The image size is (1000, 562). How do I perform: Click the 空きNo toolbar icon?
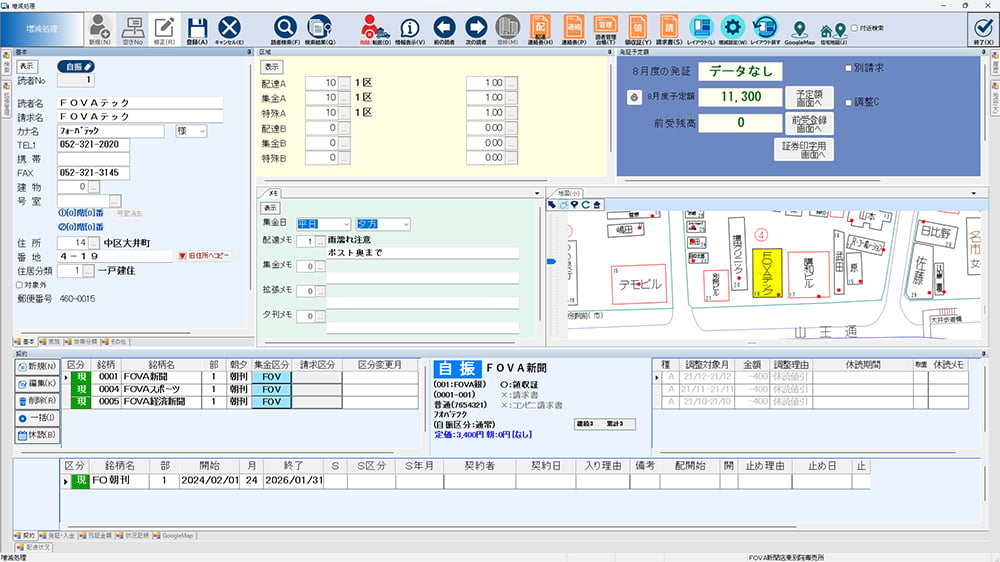click(x=133, y=29)
